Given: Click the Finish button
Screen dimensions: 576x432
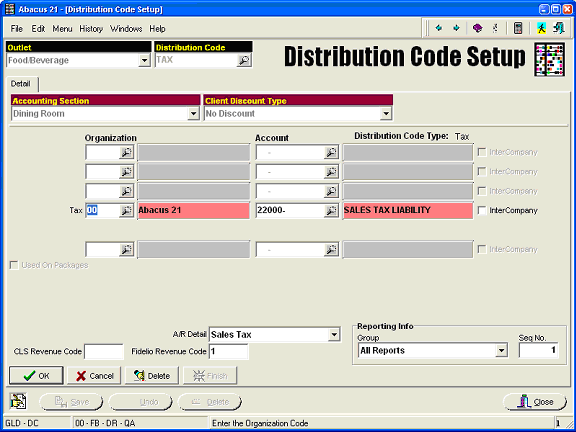Looking at the screenshot, I should 210,375.
